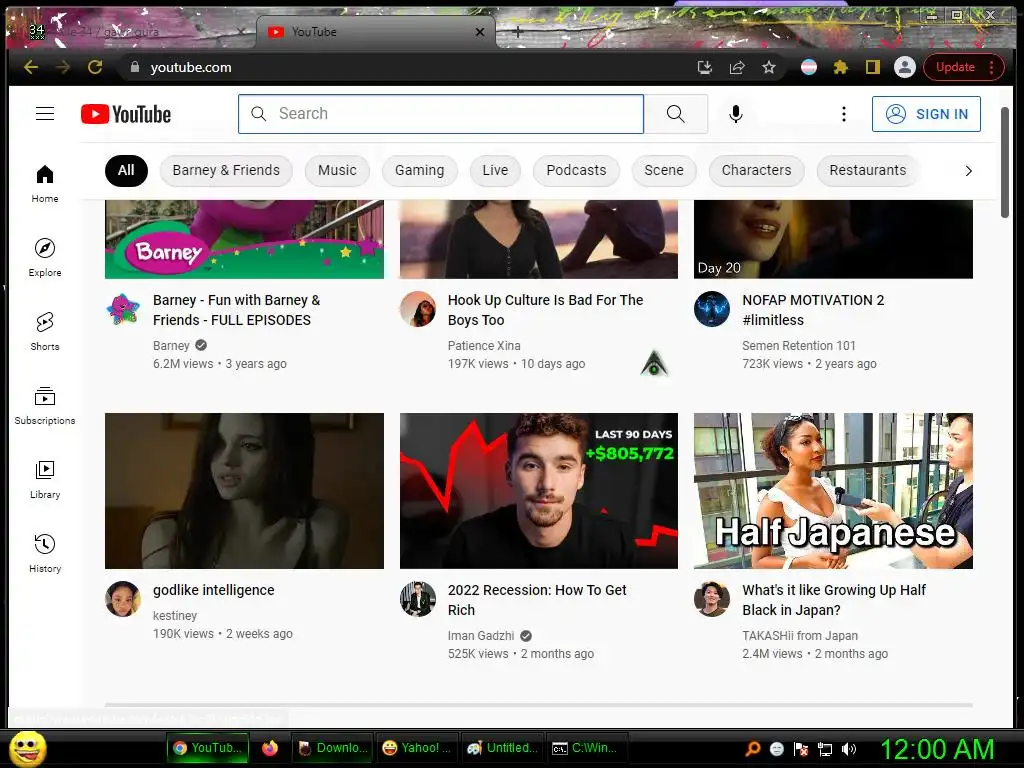The width and height of the screenshot is (1024, 768).
Task: Select the Scene chip
Action: tap(664, 170)
